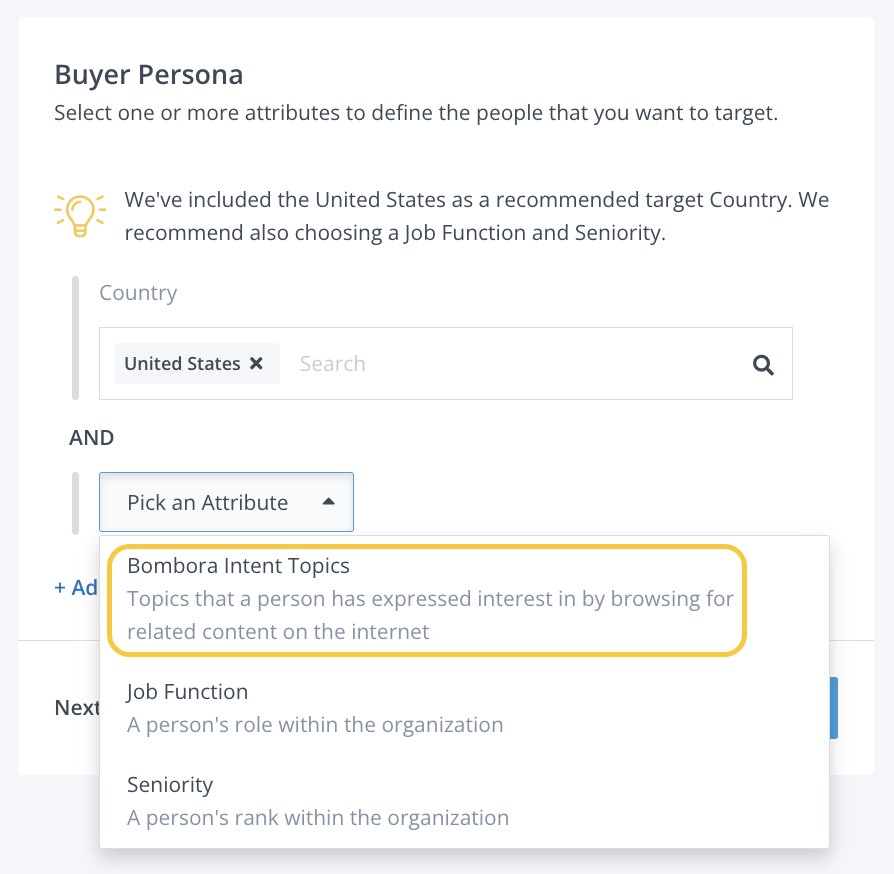Click the 'A person's rank' description

tap(317, 818)
